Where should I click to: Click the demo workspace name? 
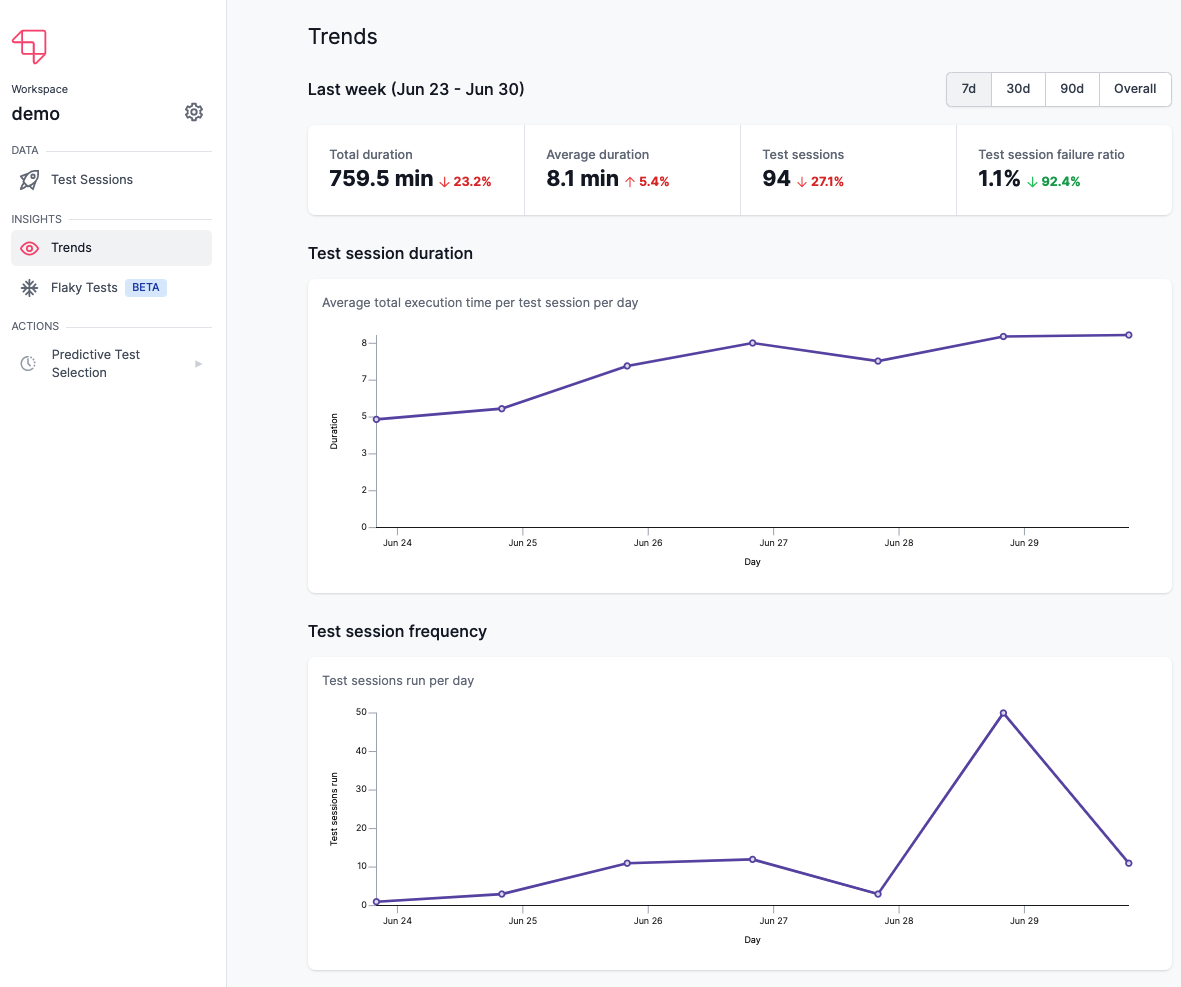click(x=36, y=114)
